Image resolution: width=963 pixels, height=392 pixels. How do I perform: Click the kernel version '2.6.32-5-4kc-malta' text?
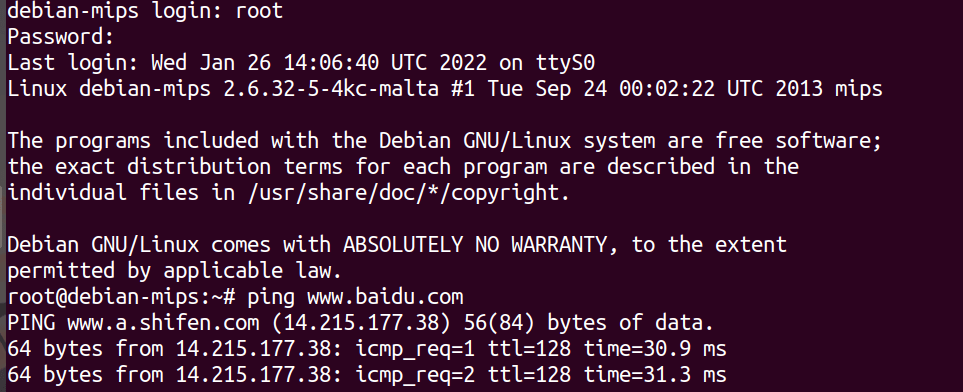[331, 88]
